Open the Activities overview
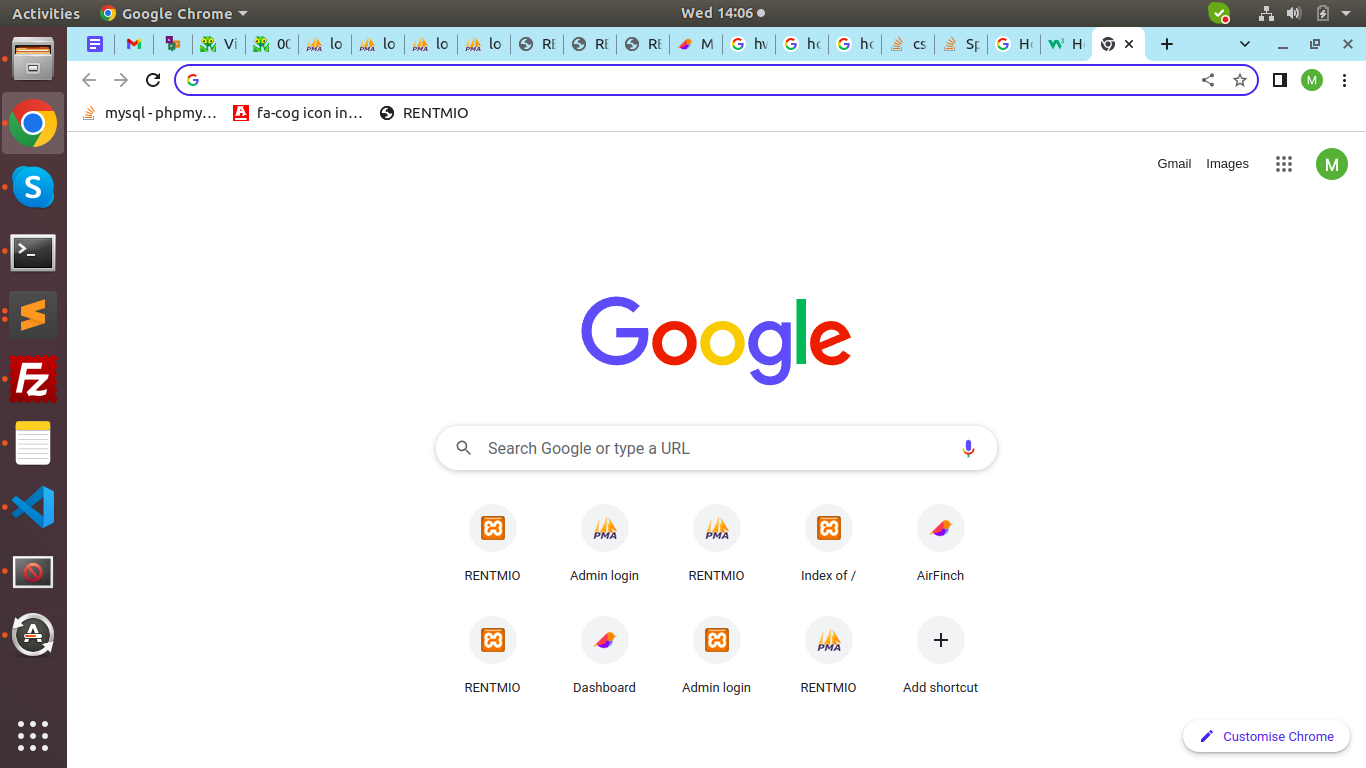 pos(46,13)
